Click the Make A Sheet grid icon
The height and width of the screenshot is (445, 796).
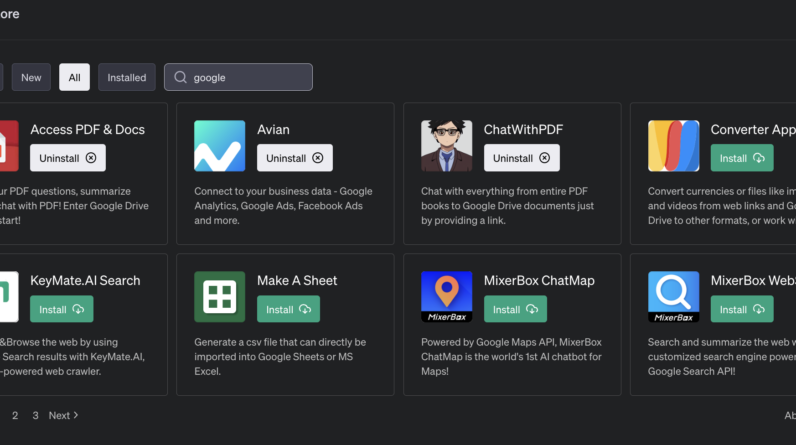coord(219,297)
